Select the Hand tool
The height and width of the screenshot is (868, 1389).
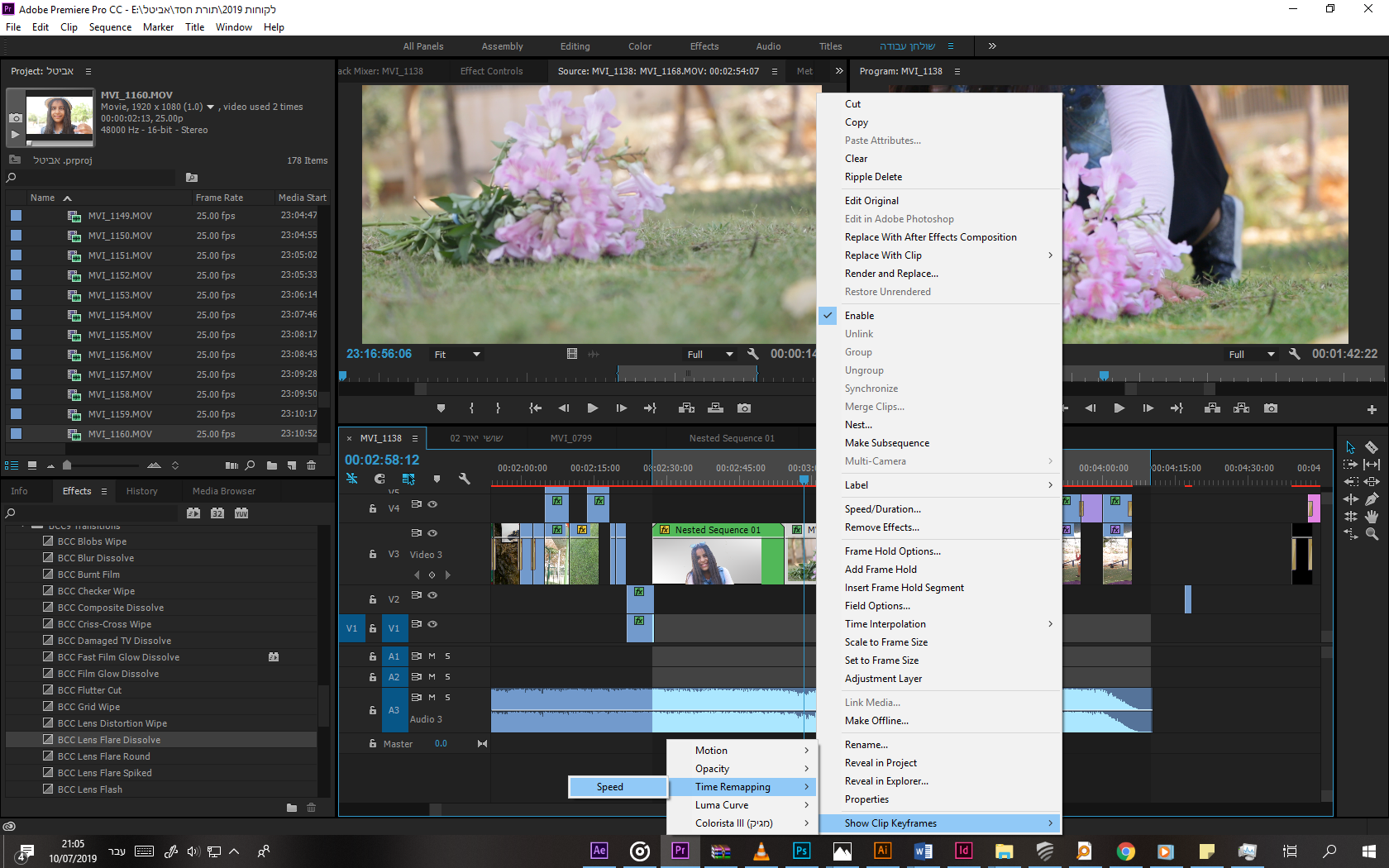[x=1371, y=517]
